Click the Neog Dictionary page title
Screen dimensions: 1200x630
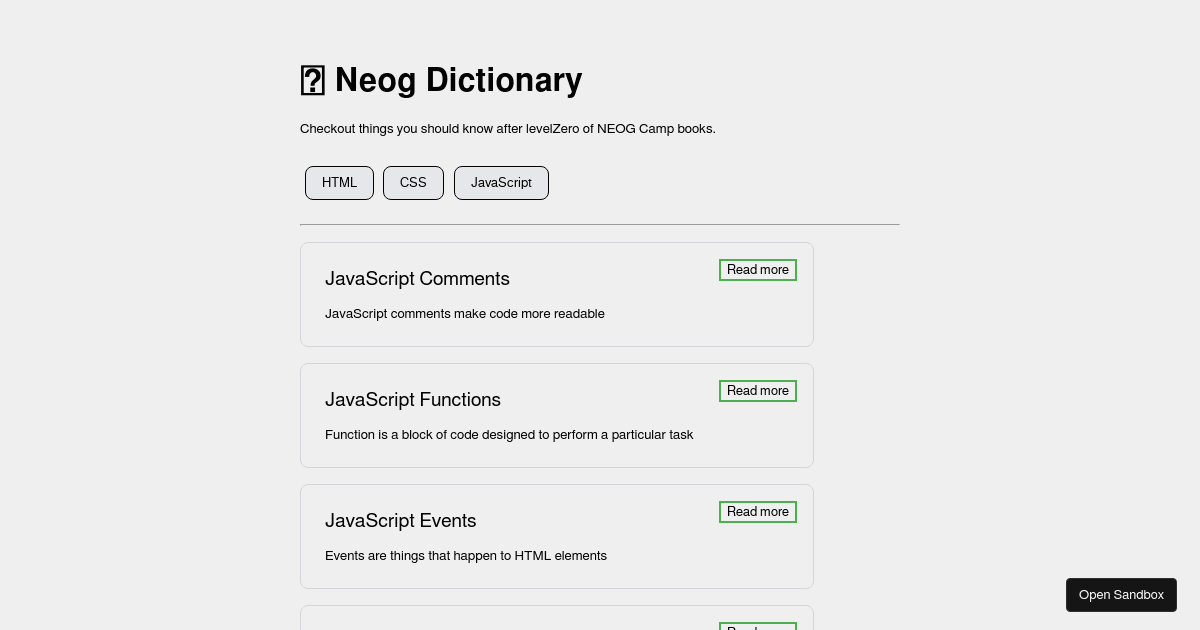coord(458,80)
